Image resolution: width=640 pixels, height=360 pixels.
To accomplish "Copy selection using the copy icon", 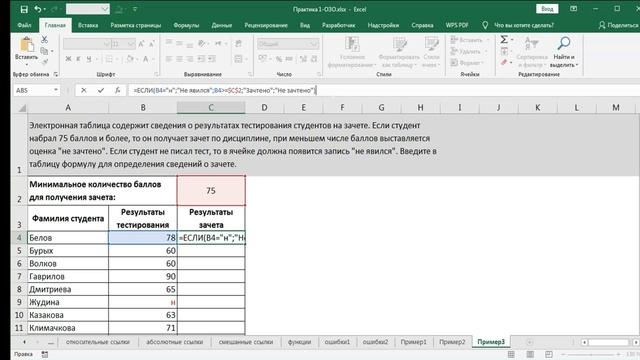I will 44,51.
